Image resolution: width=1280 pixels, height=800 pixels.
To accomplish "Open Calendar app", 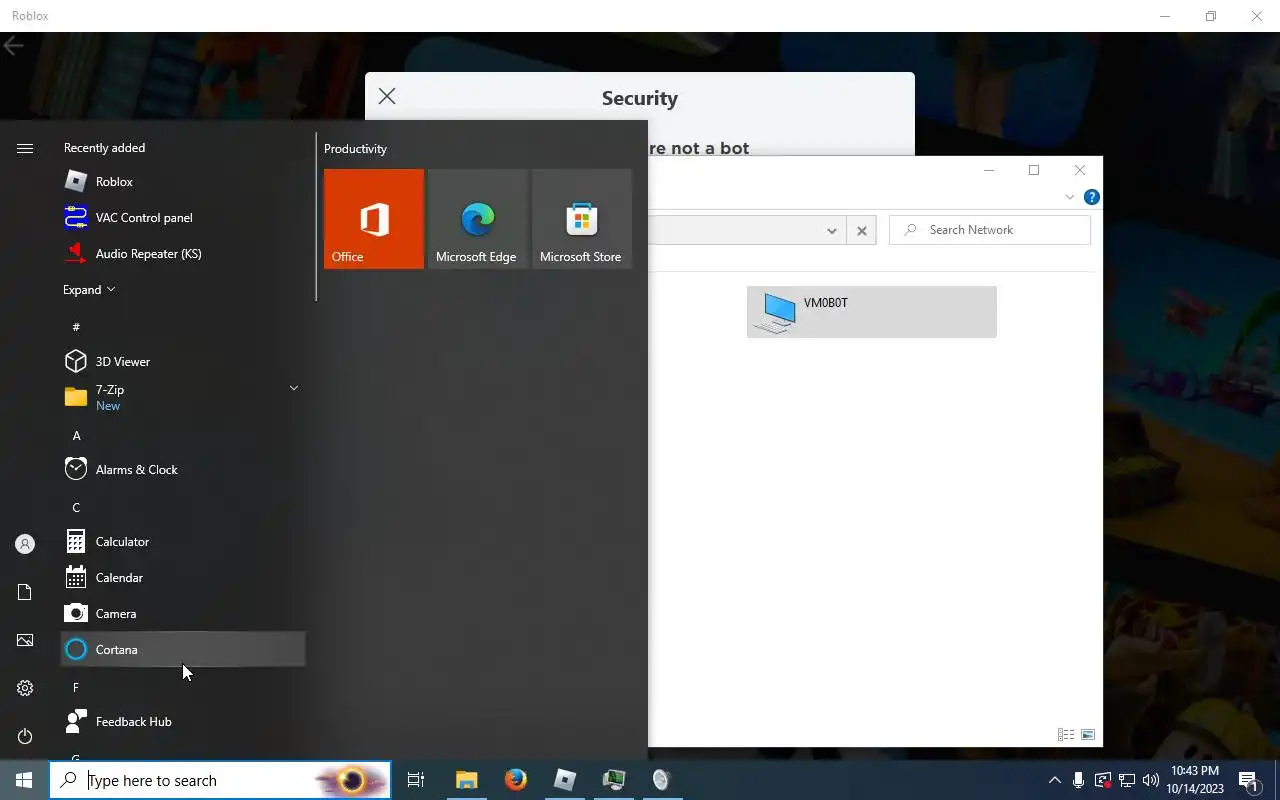I will click(183, 577).
